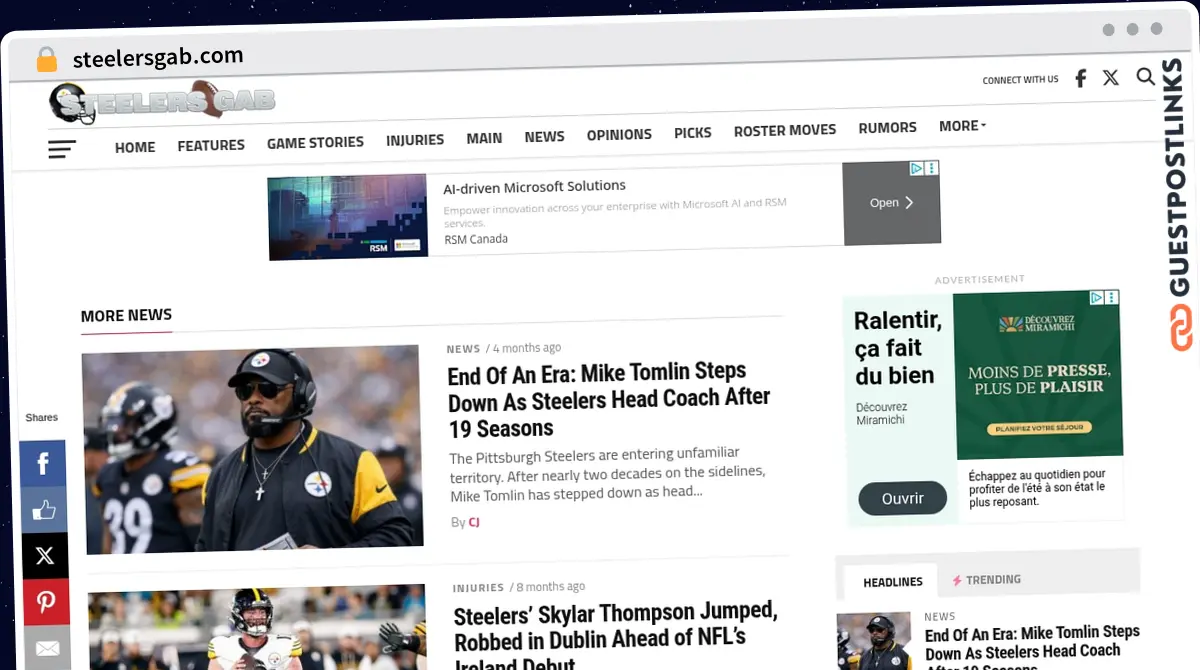The width and height of the screenshot is (1200, 670).
Task: Open the OPINIONS section
Action: (619, 134)
